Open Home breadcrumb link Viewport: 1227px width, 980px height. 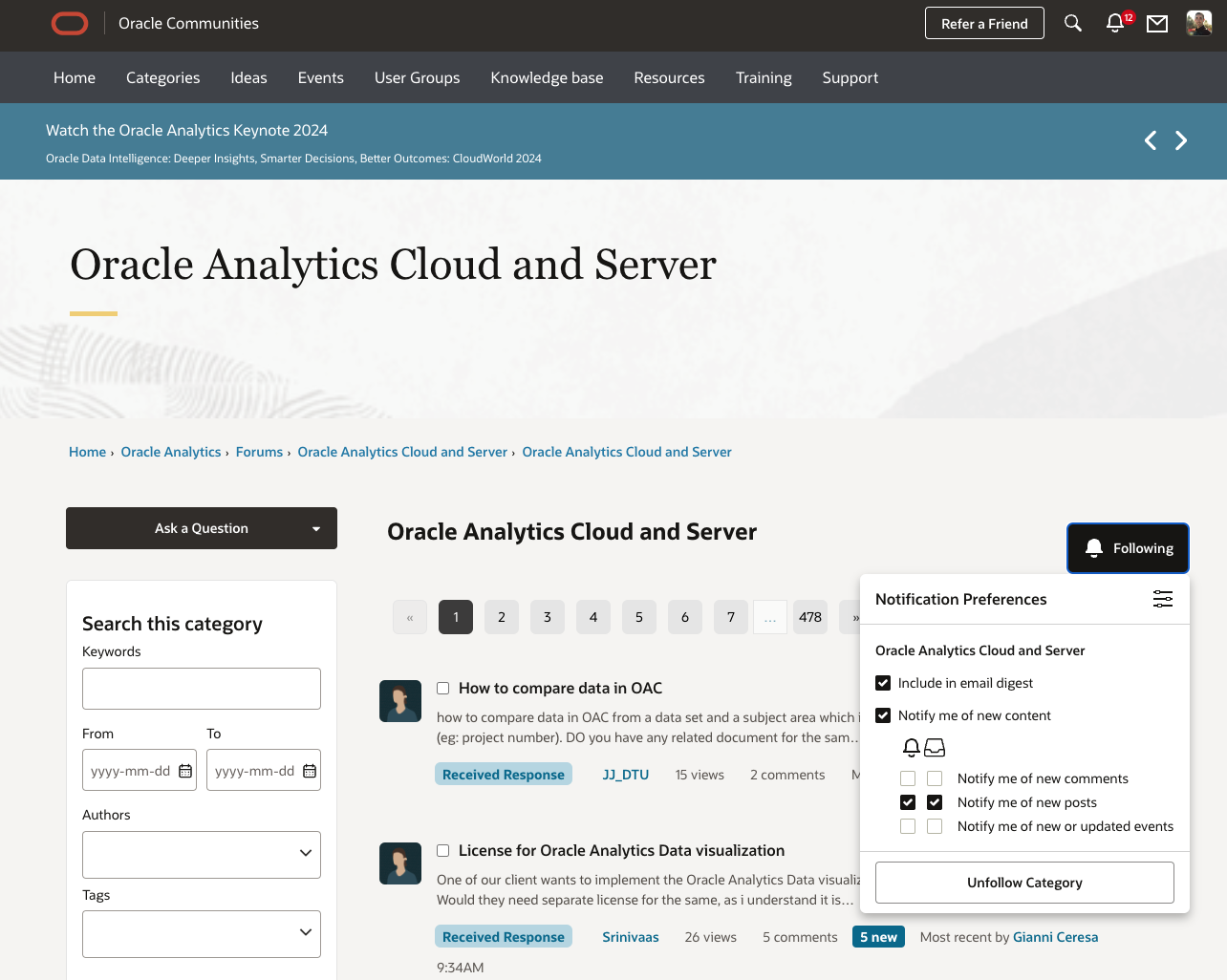click(x=87, y=452)
